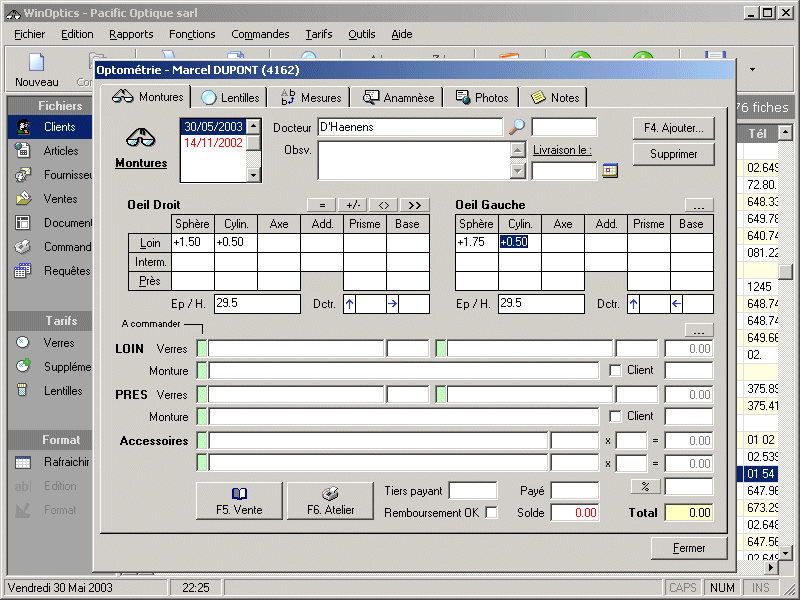
Task: Click the Oeil Droit Loin Sphère cell
Action: pos(192,242)
